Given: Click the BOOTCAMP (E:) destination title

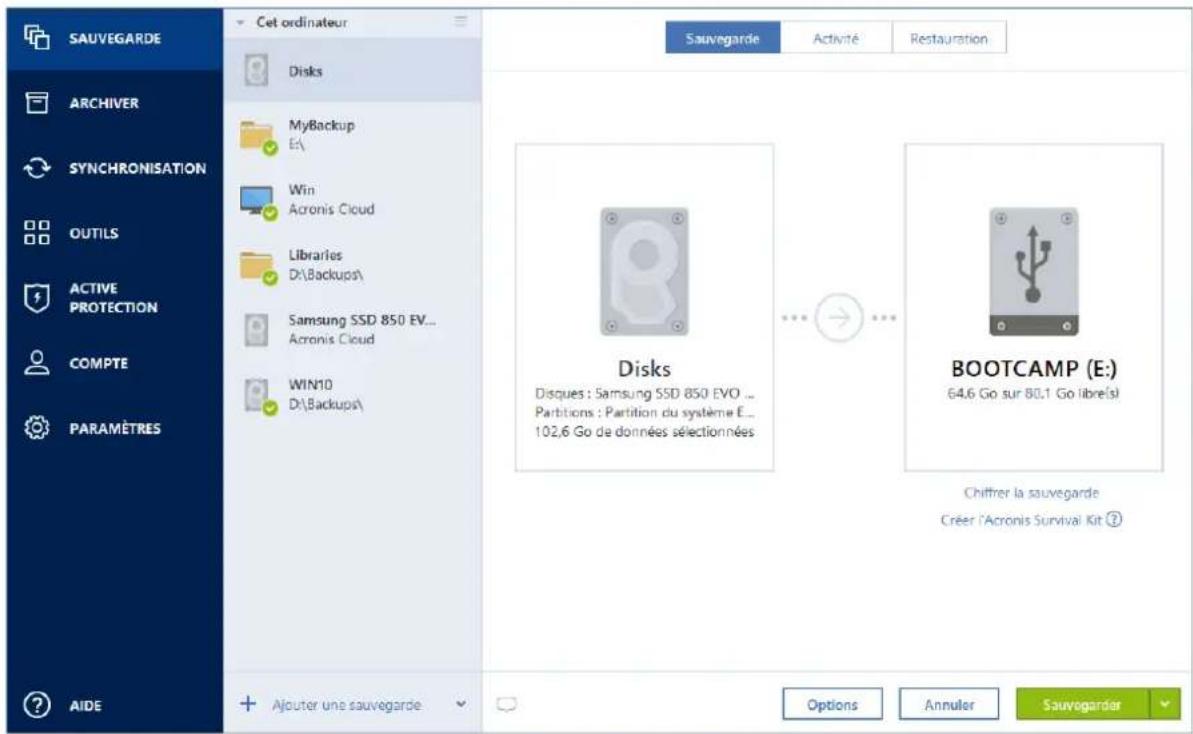Looking at the screenshot, I should click(1033, 369).
